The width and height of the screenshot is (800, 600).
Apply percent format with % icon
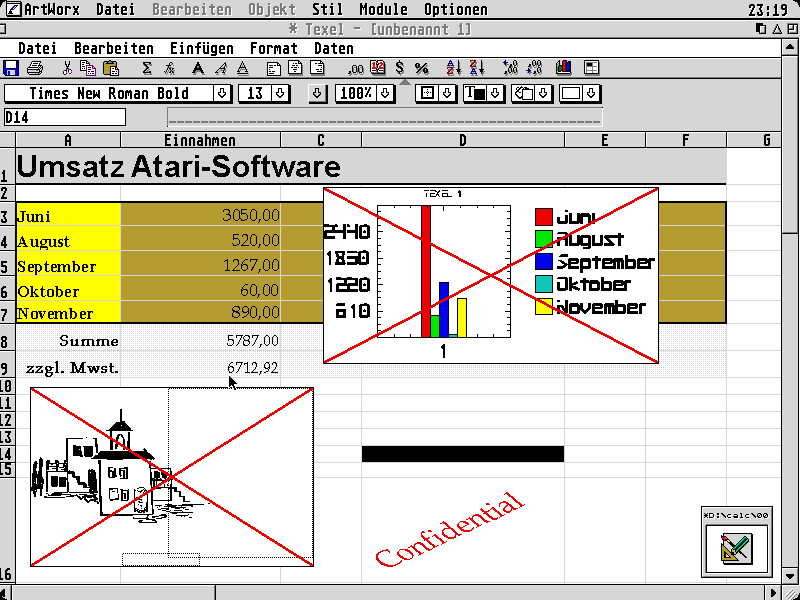click(421, 68)
